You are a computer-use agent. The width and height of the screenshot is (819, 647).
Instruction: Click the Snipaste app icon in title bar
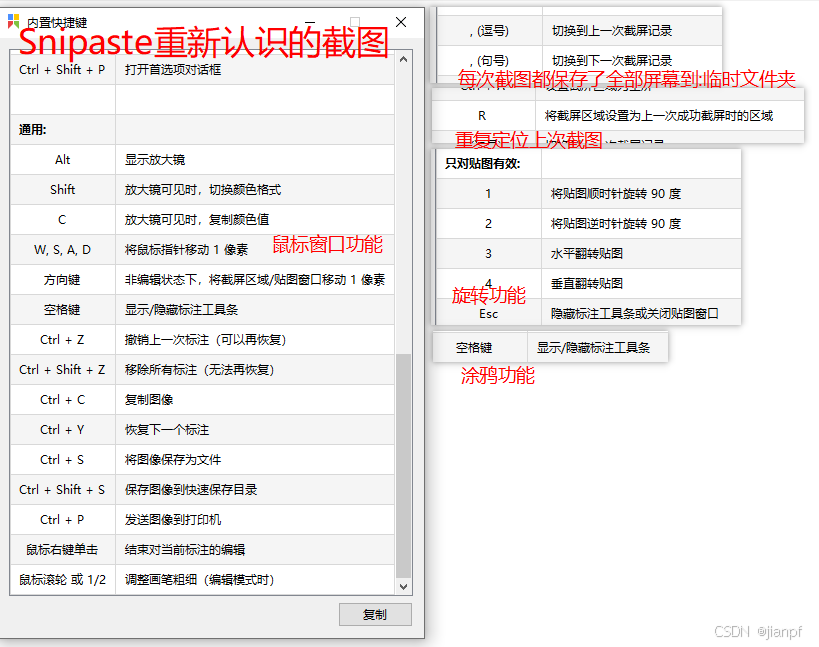tap(14, 21)
